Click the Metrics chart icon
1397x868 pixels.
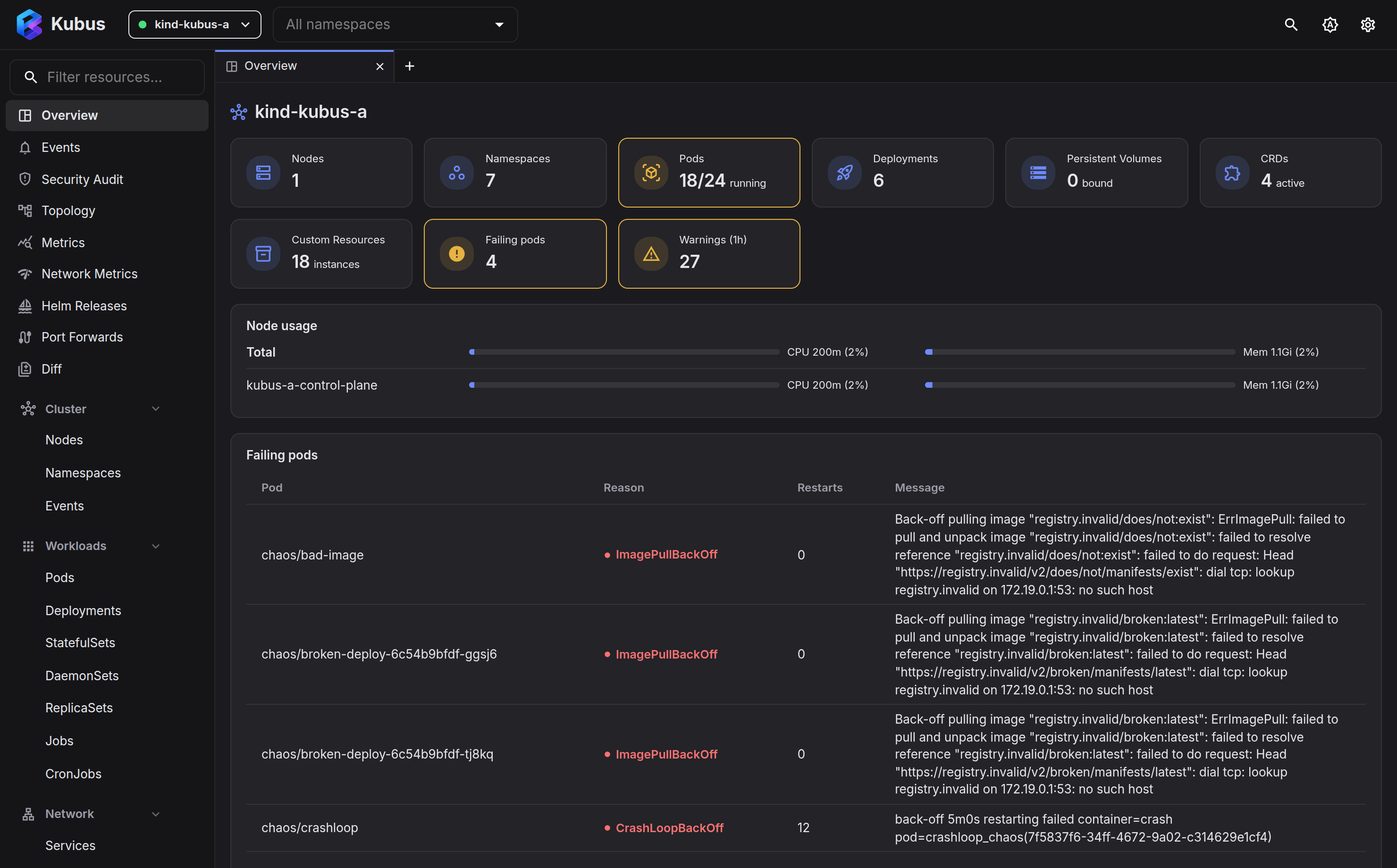coord(25,242)
